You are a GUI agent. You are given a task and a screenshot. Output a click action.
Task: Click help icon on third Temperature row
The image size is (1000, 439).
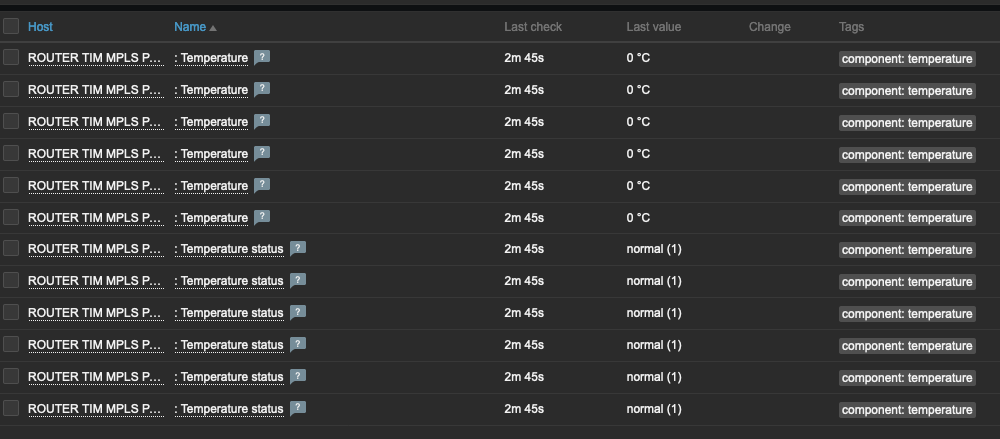(x=262, y=122)
